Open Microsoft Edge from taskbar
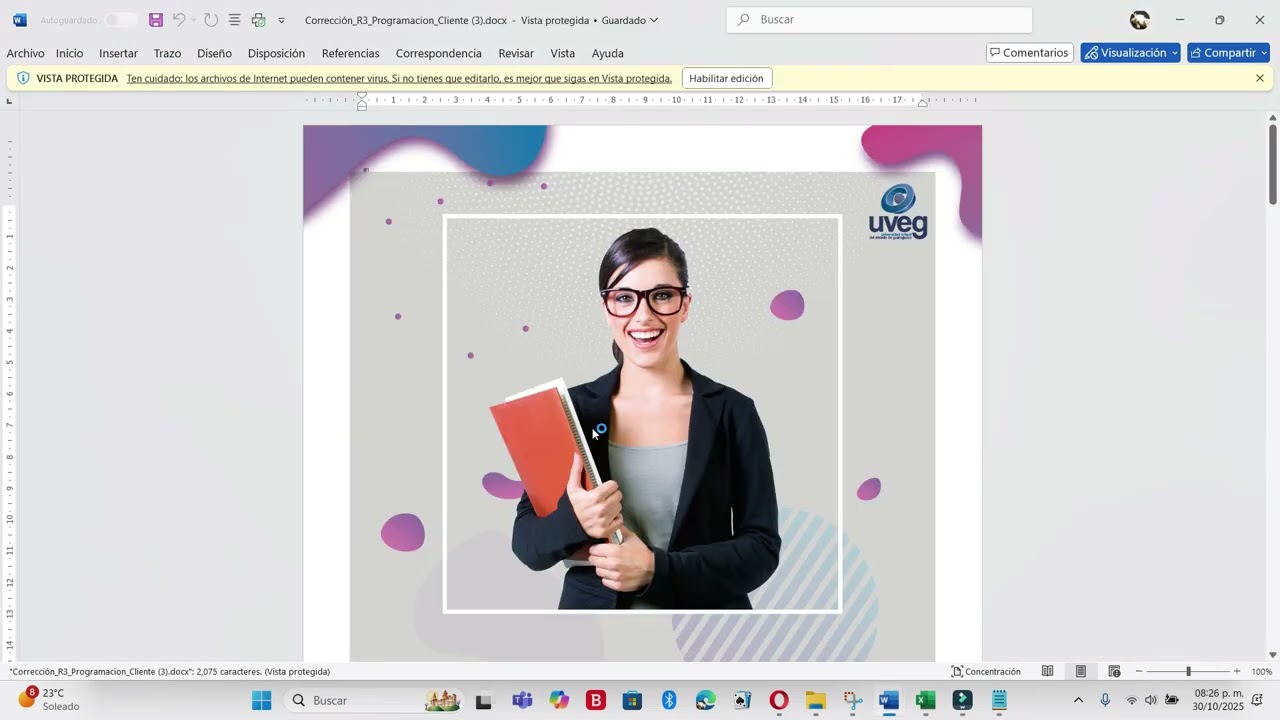 [x=706, y=701]
